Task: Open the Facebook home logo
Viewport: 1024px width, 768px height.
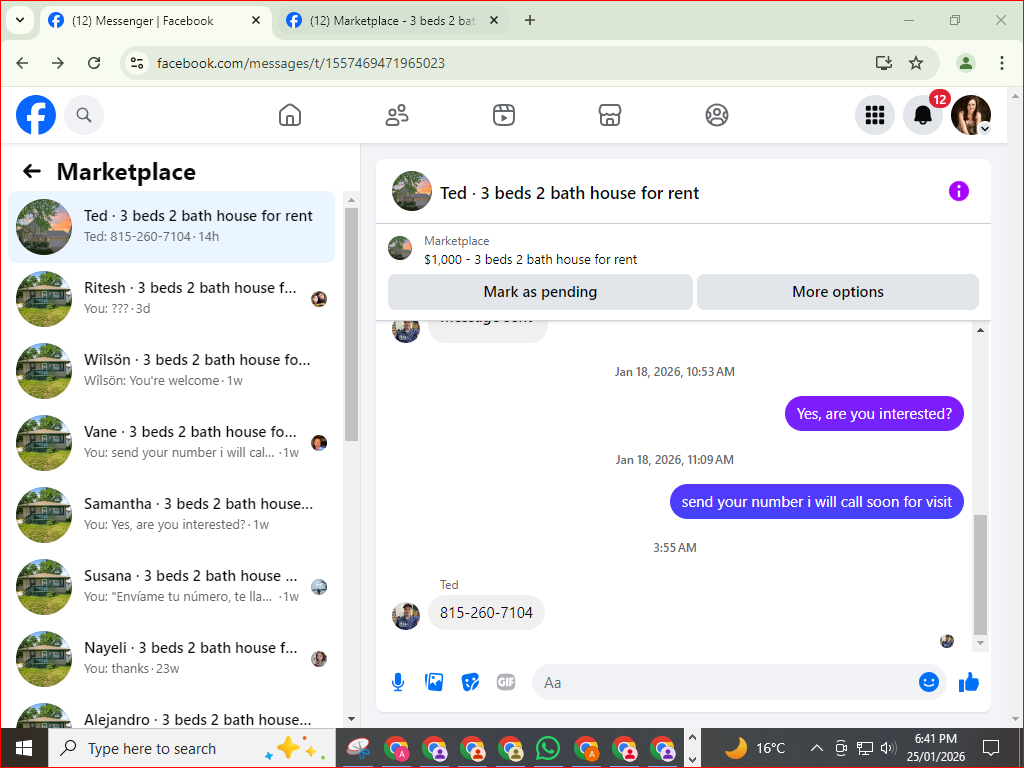Action: [36, 115]
